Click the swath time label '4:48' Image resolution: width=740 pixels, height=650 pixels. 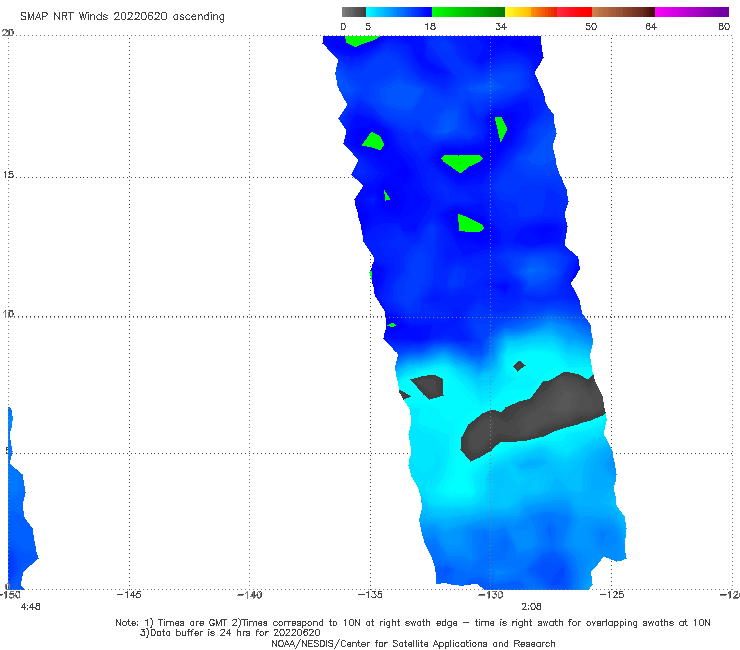[30, 607]
